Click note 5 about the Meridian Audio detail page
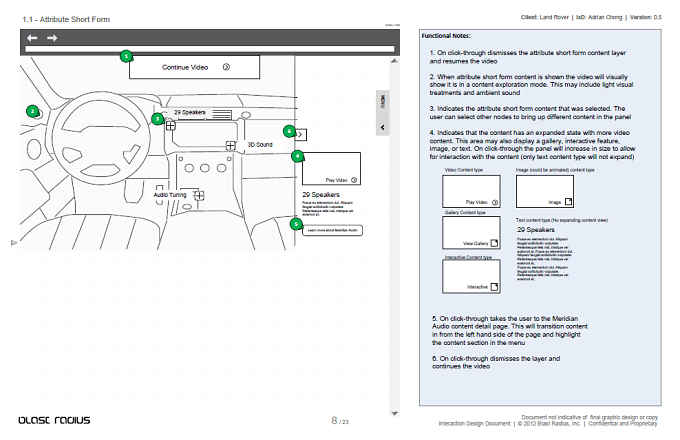The height and width of the screenshot is (440, 680). [510, 330]
